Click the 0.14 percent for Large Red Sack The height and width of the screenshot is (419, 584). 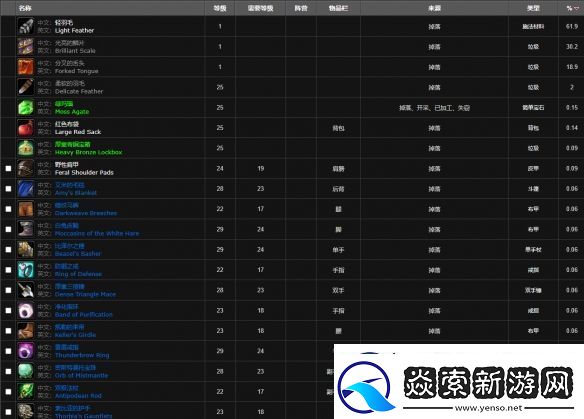point(572,128)
